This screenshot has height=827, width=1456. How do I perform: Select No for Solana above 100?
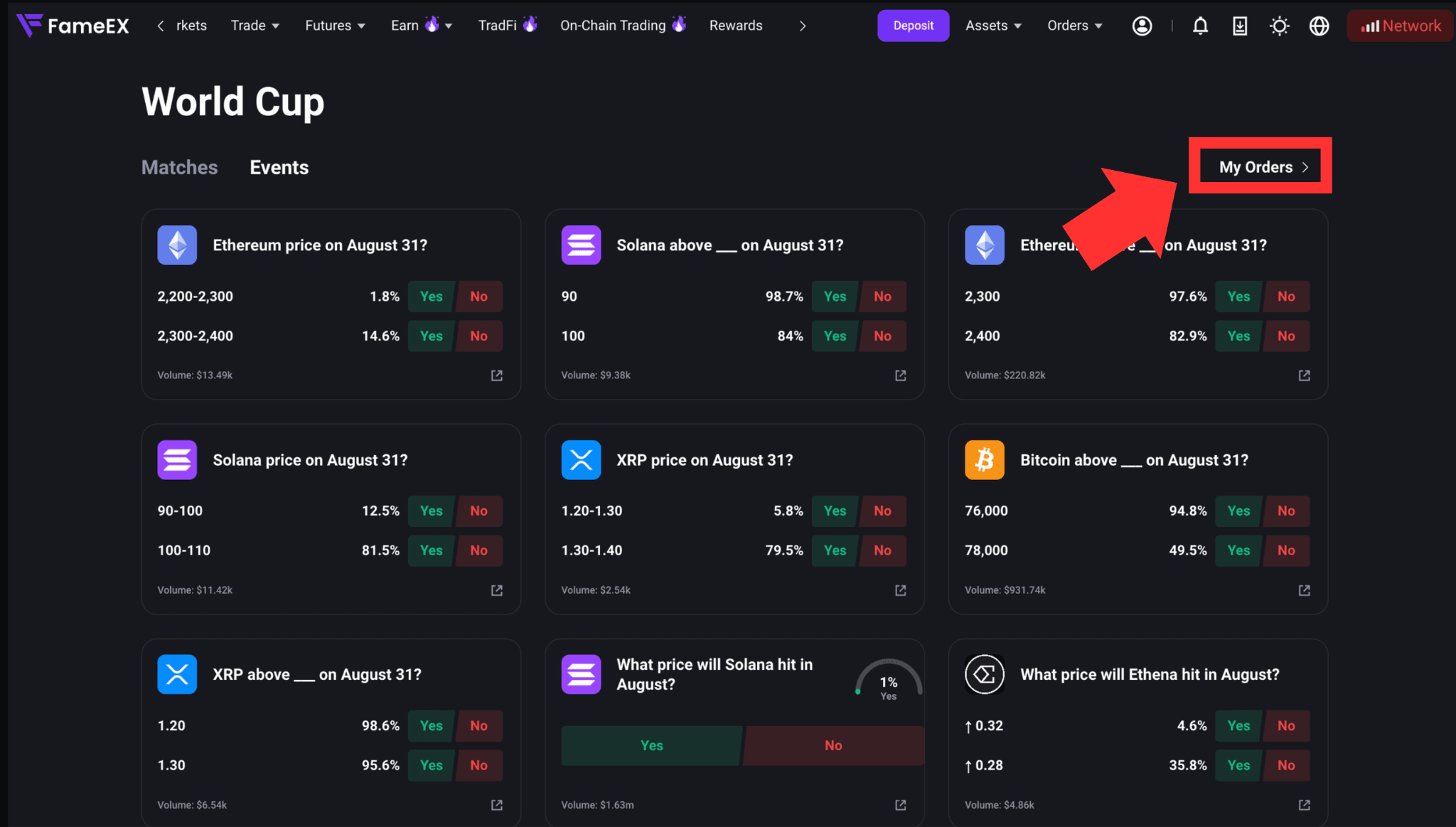click(883, 336)
